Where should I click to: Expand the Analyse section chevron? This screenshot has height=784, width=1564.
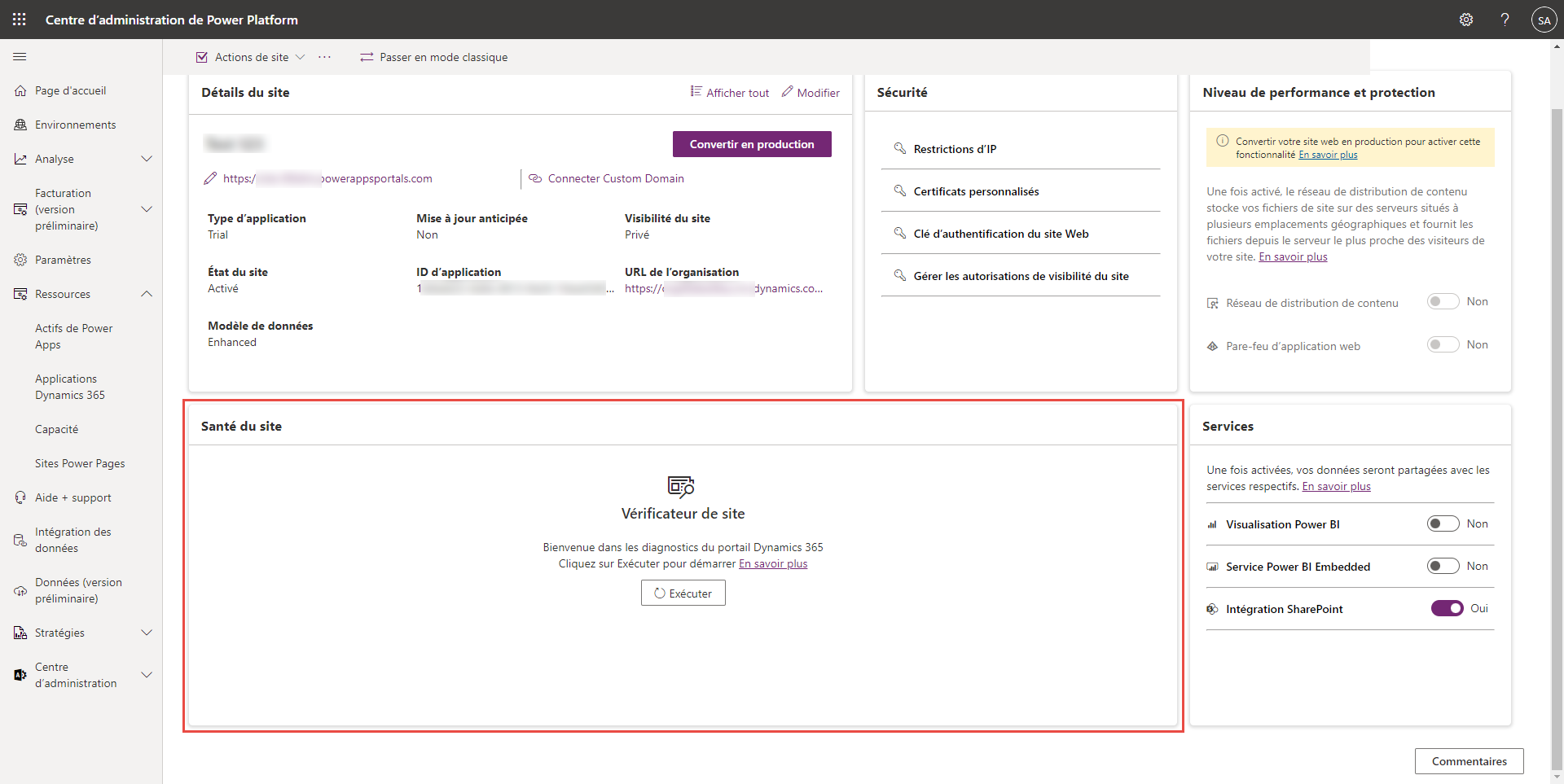[147, 159]
